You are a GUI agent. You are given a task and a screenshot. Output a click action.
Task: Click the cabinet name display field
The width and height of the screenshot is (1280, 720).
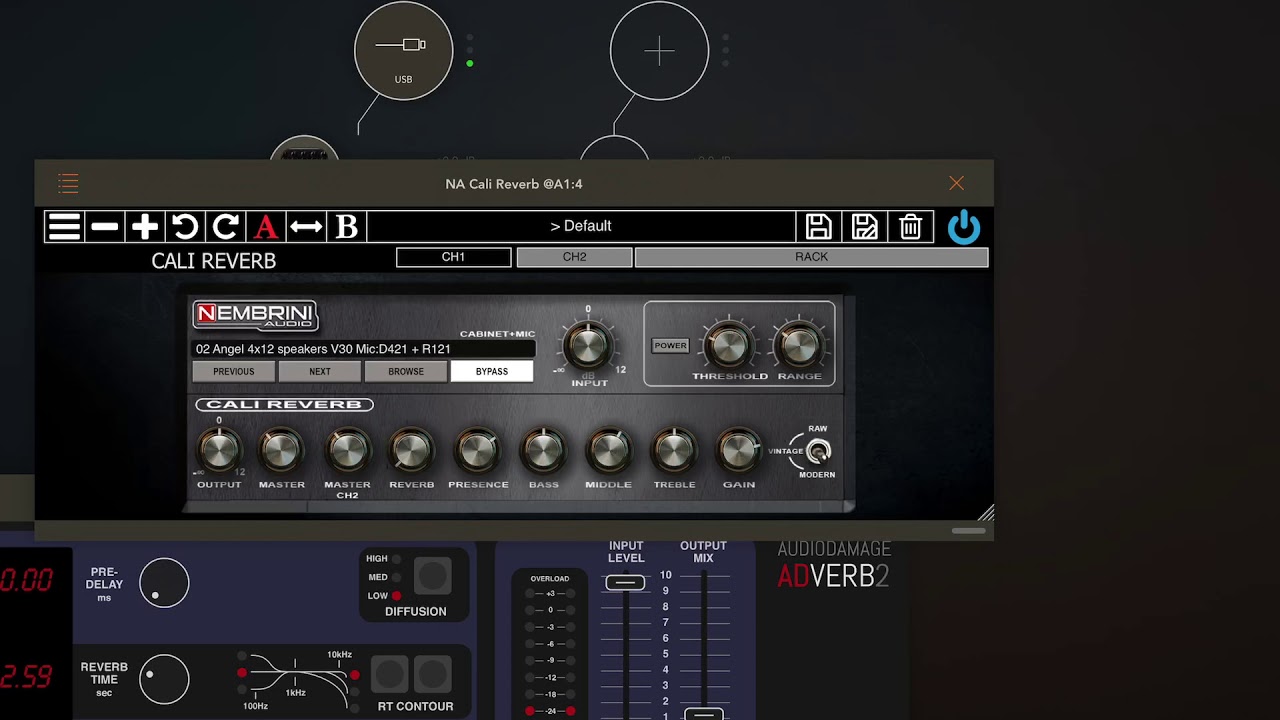[x=363, y=349]
